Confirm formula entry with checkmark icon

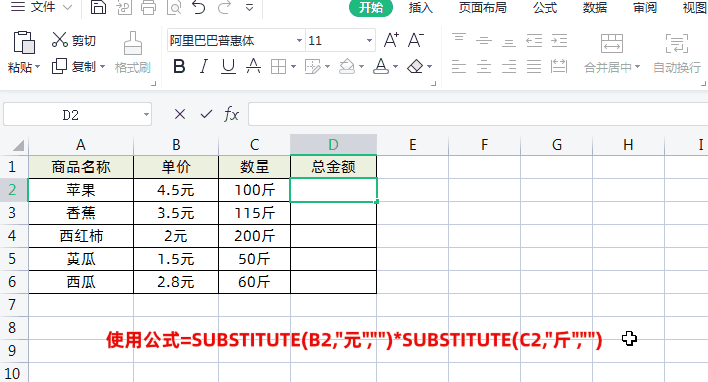(206, 114)
